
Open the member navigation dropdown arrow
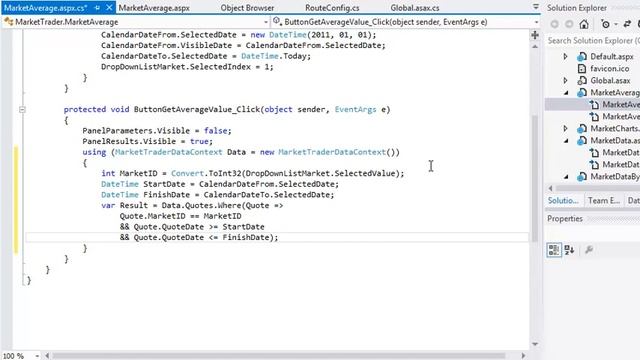tap(536, 22)
